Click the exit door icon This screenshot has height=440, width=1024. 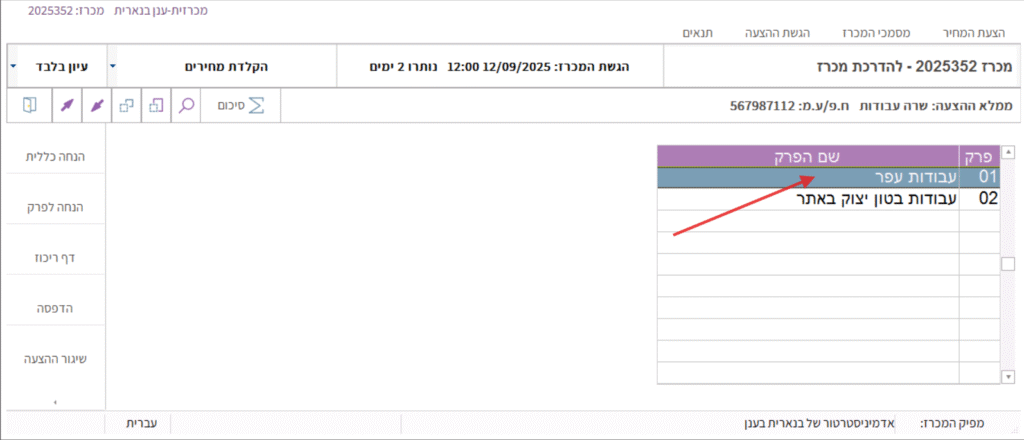[29, 106]
